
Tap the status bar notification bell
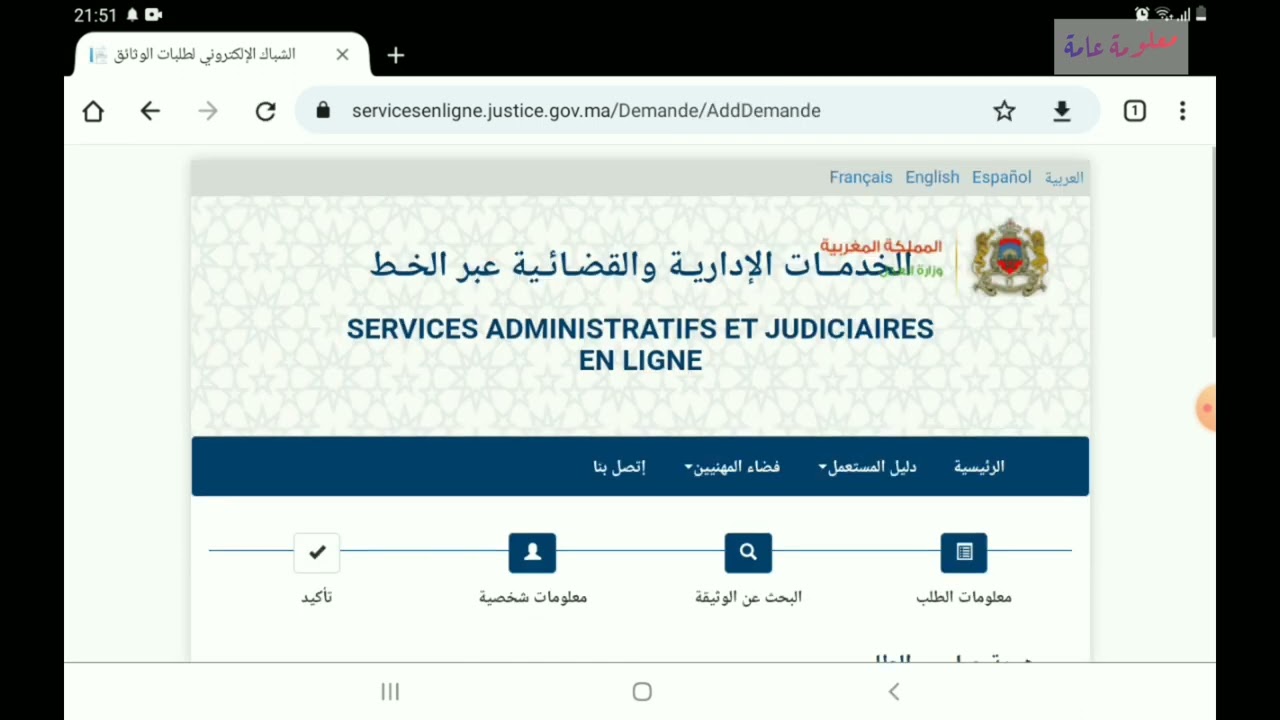tap(132, 15)
